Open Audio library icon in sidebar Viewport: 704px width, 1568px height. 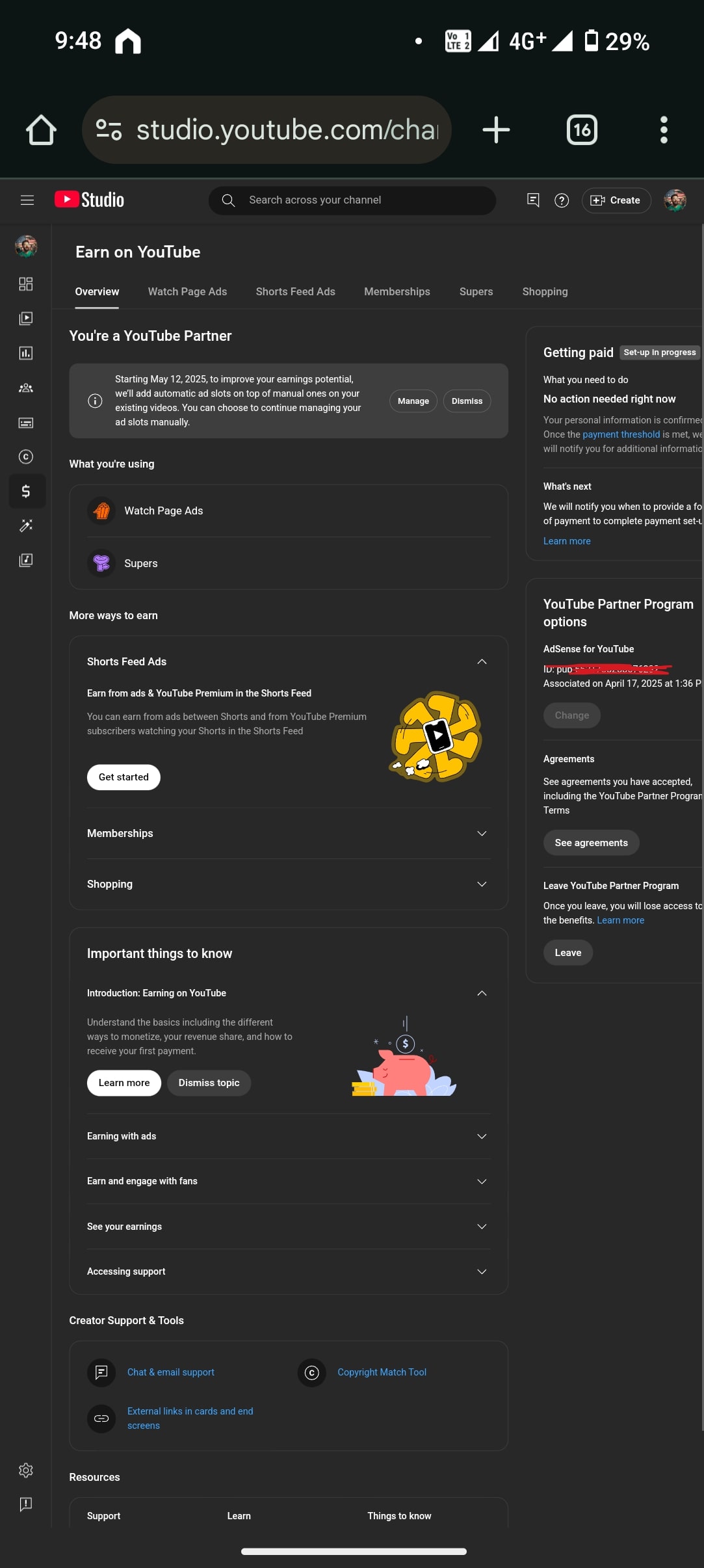(x=26, y=560)
